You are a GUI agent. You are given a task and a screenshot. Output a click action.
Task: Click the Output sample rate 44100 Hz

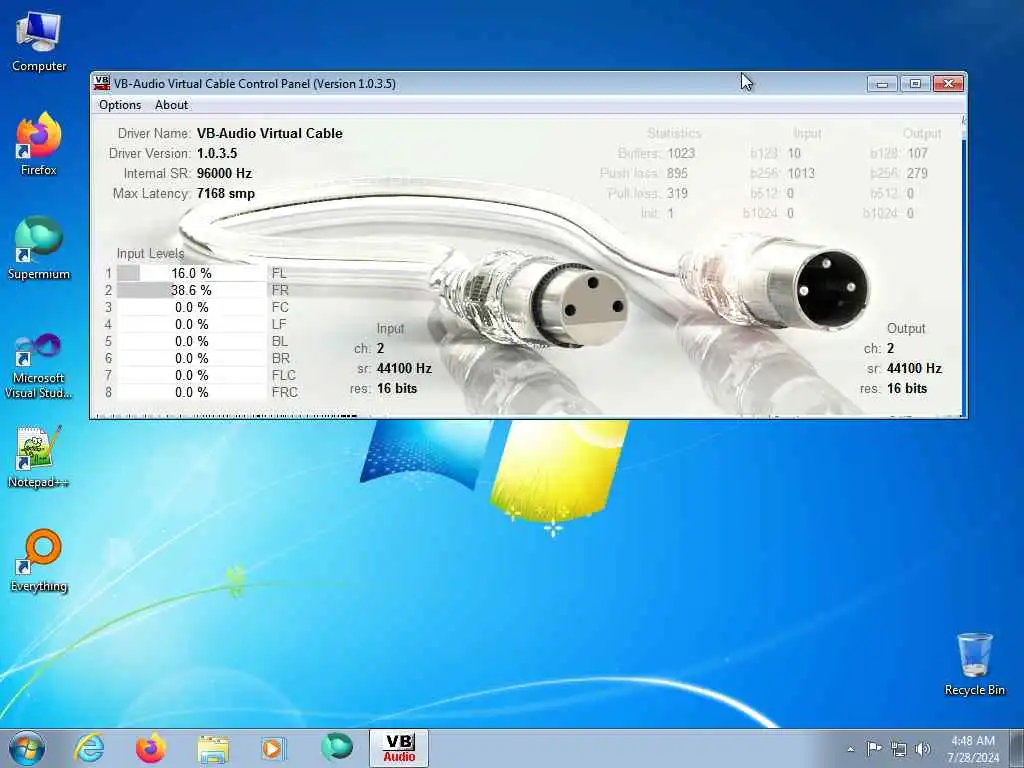tap(914, 368)
